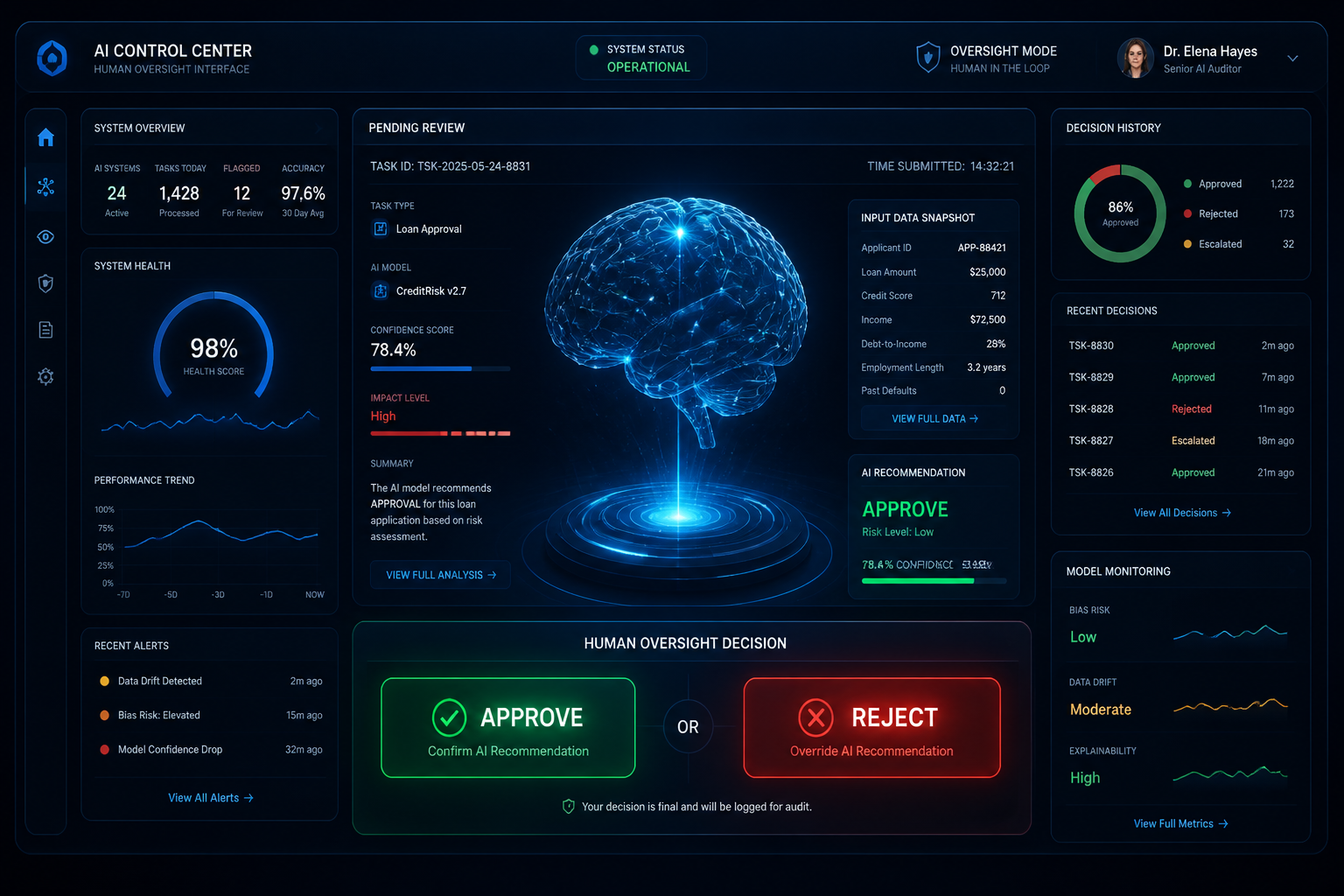Click the yellow dot beside Data Drift Detected
The height and width of the screenshot is (896, 1344).
(x=105, y=681)
